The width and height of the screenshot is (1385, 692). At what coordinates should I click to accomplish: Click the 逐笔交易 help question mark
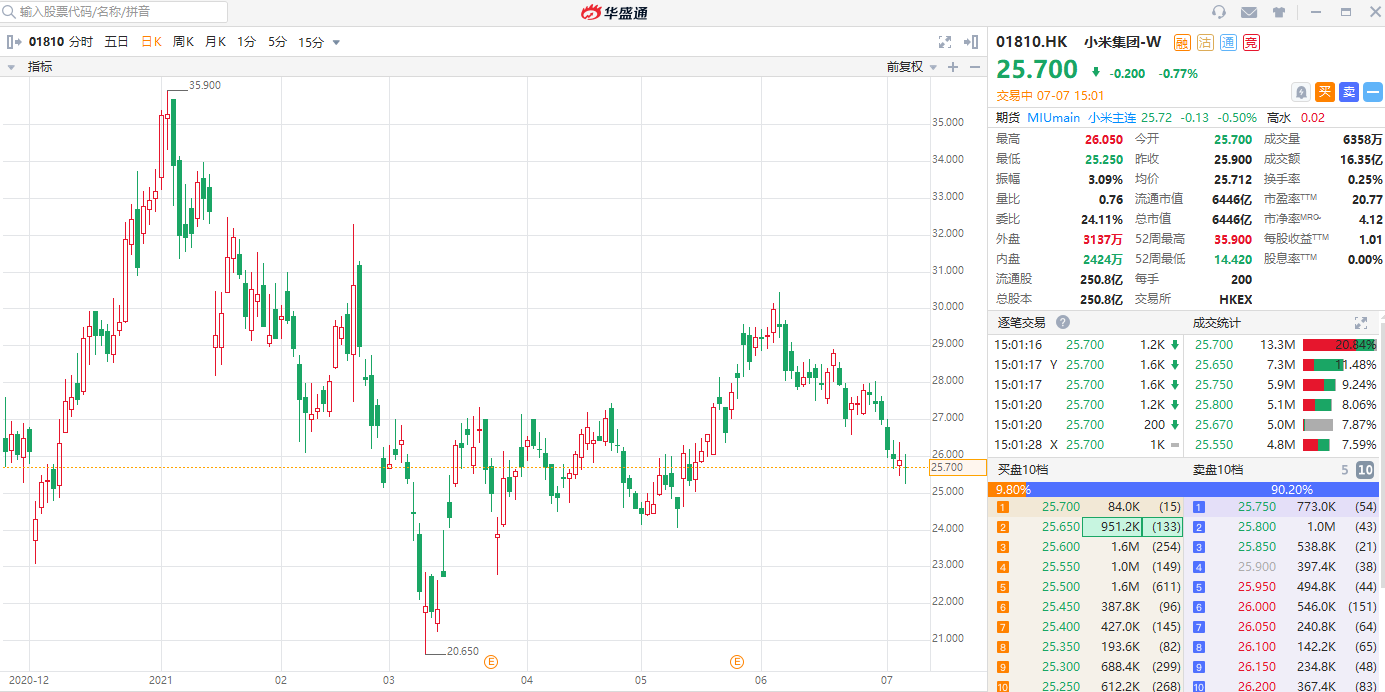[x=1063, y=322]
